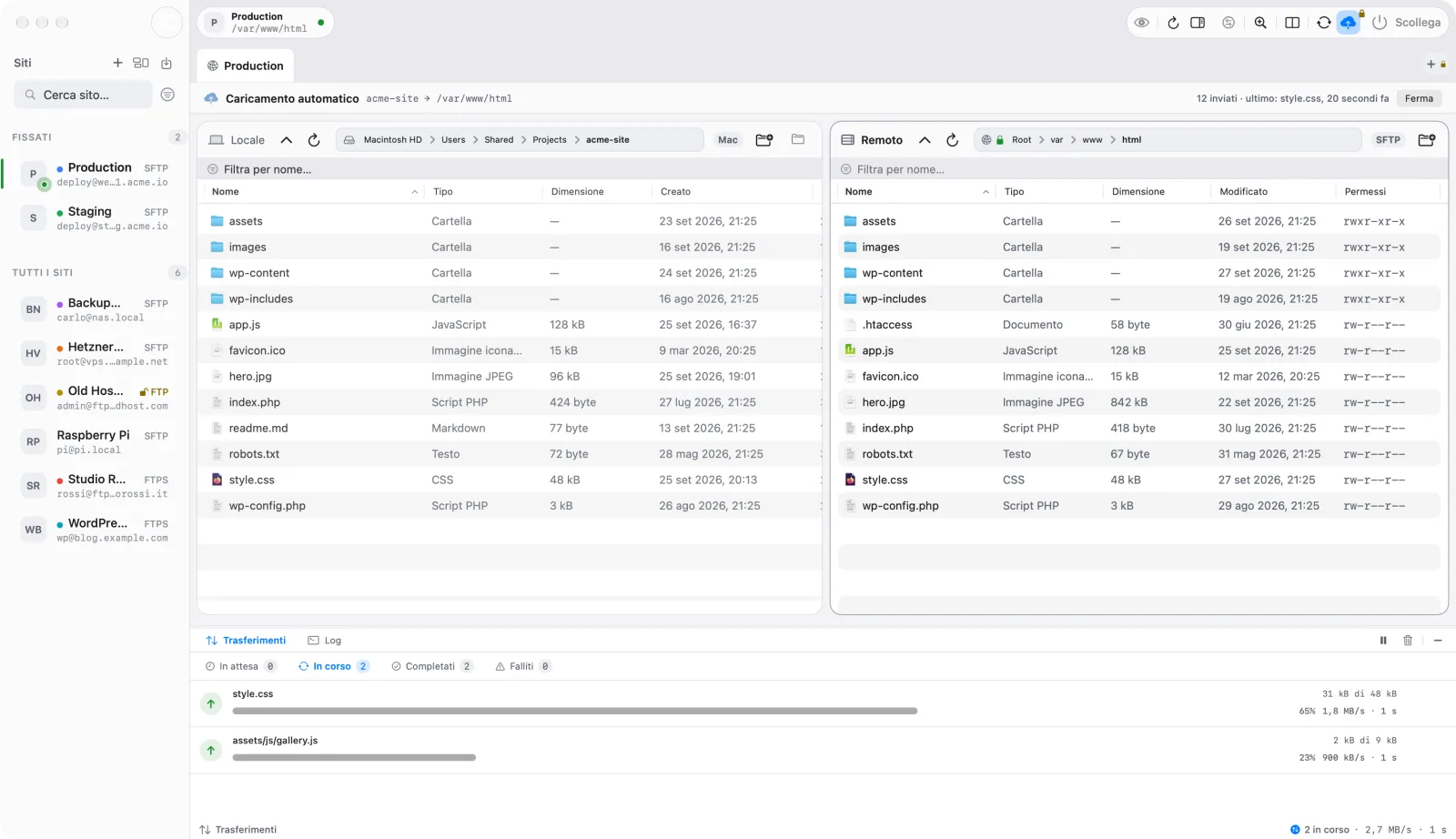
Task: Go up one folder in the Locale pane
Action: [287, 140]
